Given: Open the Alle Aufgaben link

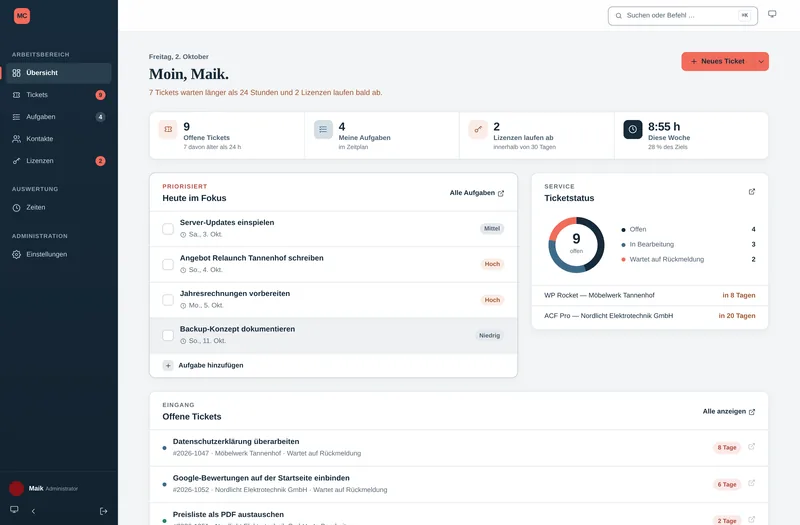Looking at the screenshot, I should (x=477, y=193).
